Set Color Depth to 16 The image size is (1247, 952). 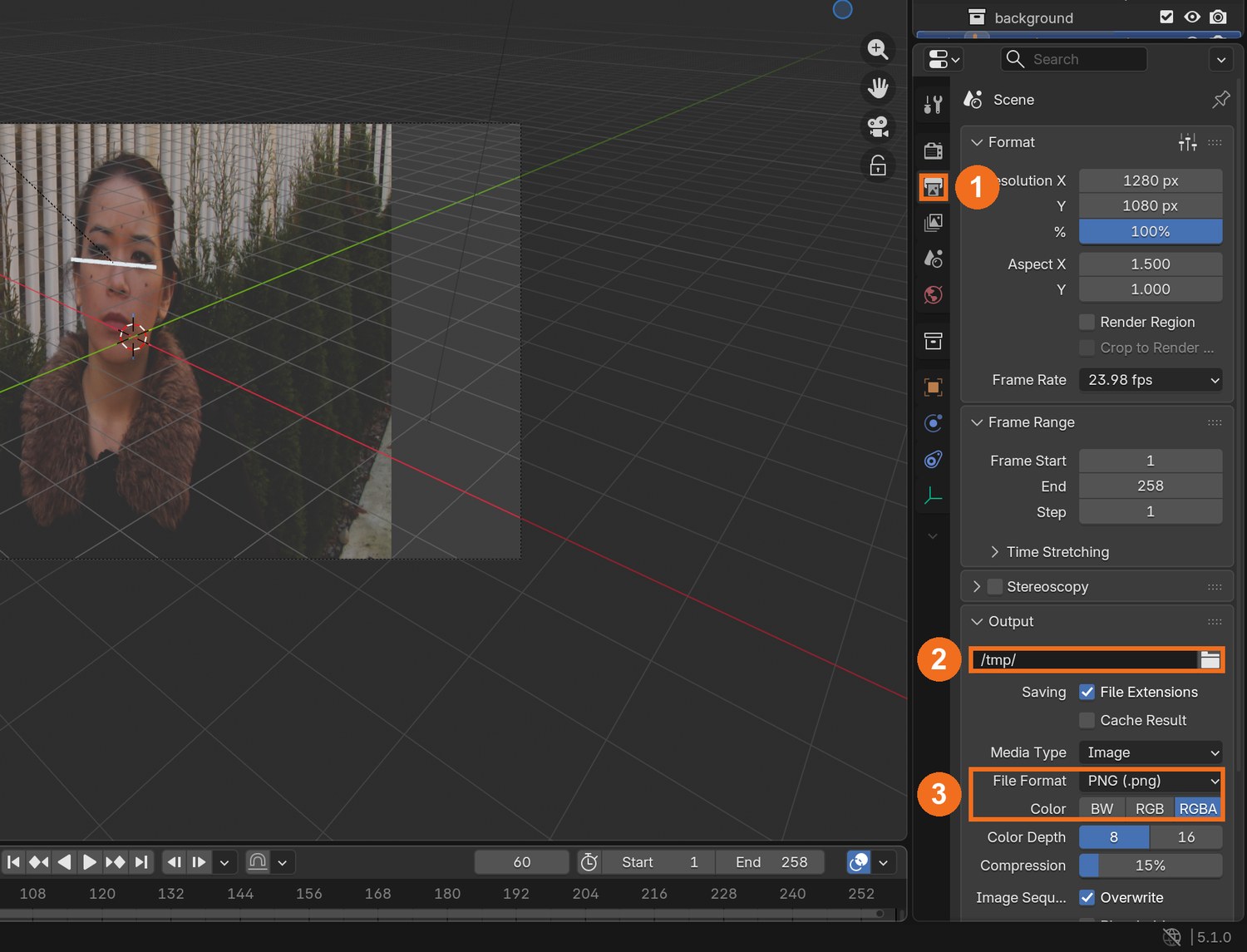(x=1186, y=837)
